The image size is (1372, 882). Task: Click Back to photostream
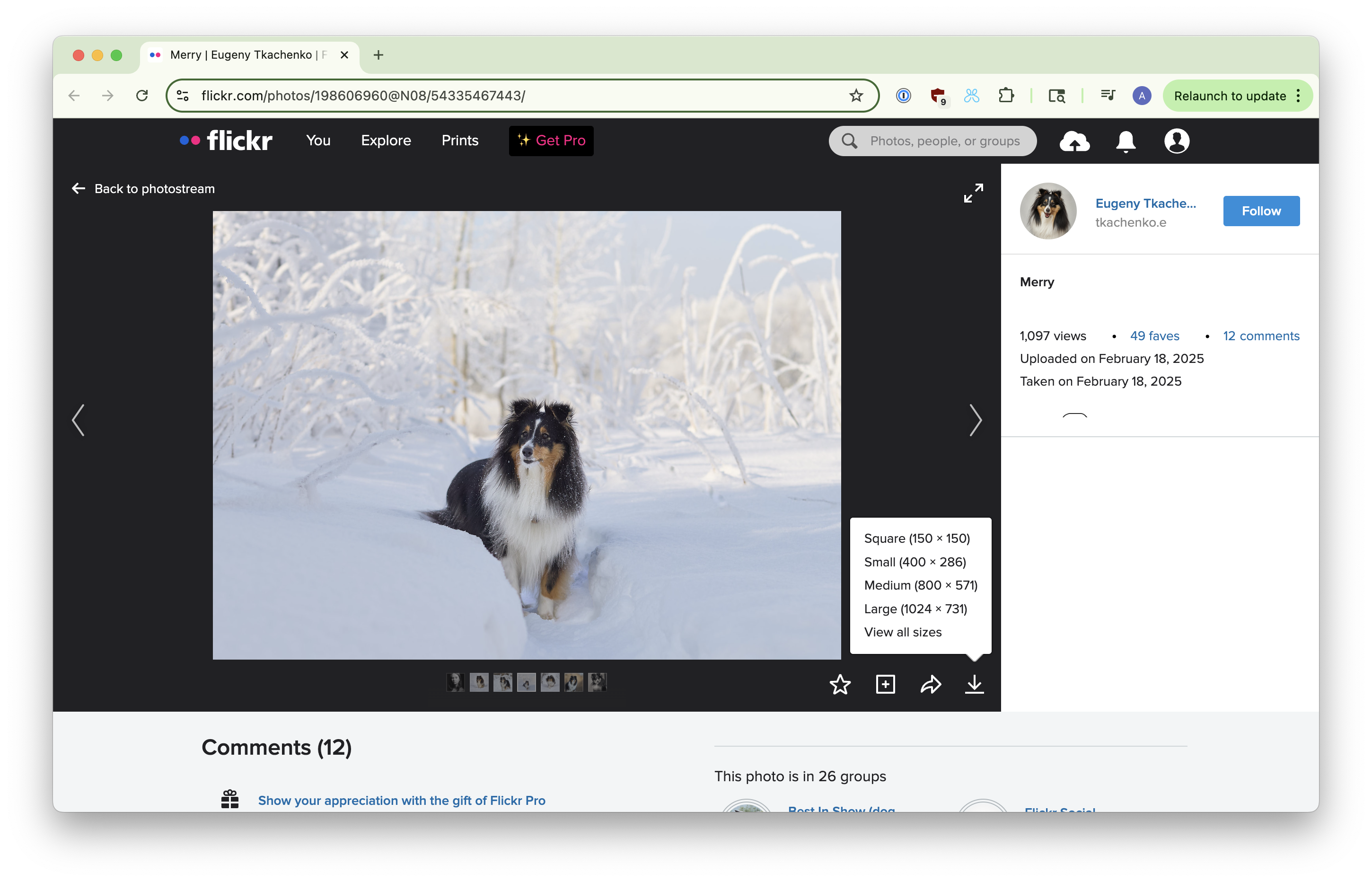143,189
